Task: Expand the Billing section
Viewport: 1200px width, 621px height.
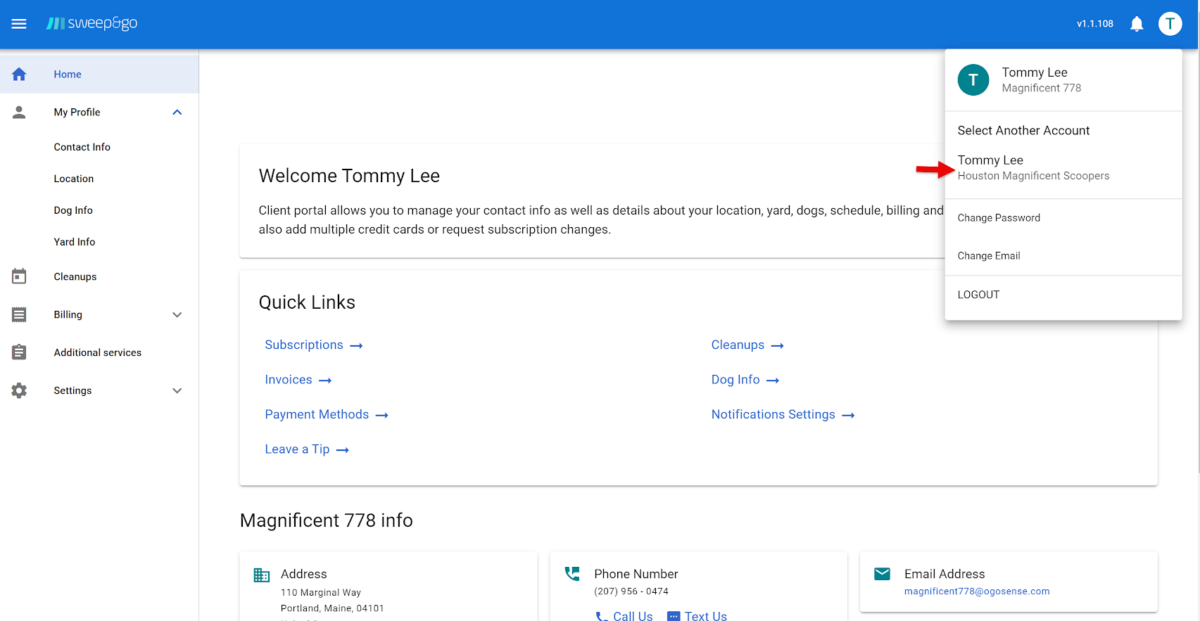Action: [x=176, y=313]
